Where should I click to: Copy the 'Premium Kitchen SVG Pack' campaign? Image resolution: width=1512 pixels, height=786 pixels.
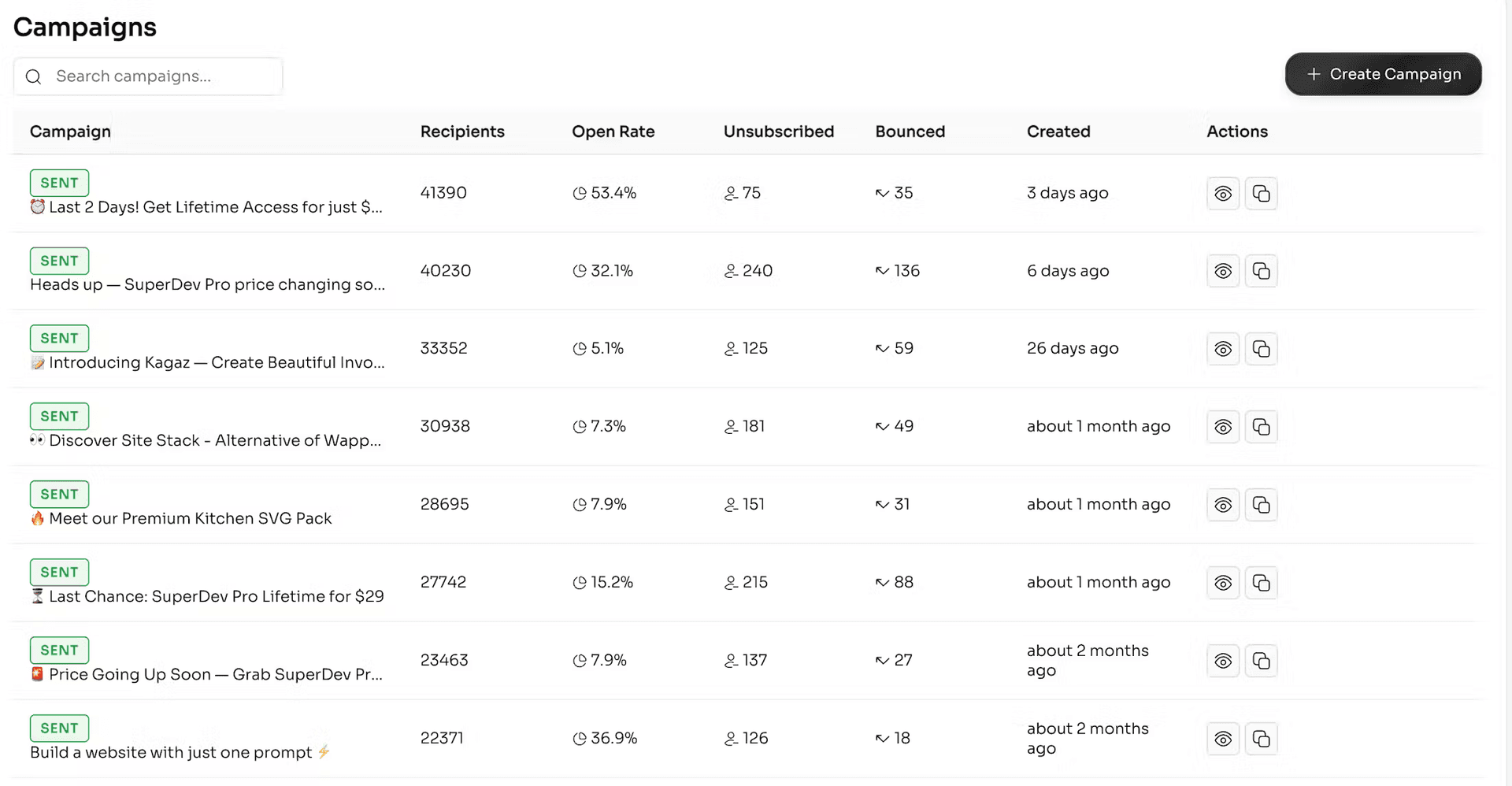pyautogui.click(x=1261, y=505)
